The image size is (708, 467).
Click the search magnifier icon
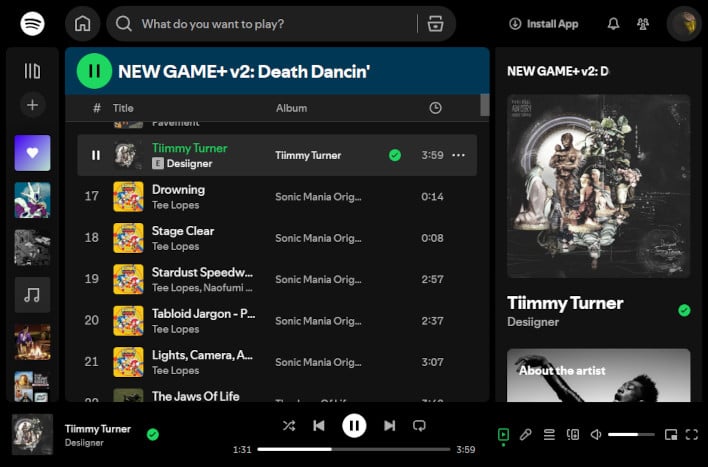pos(124,23)
